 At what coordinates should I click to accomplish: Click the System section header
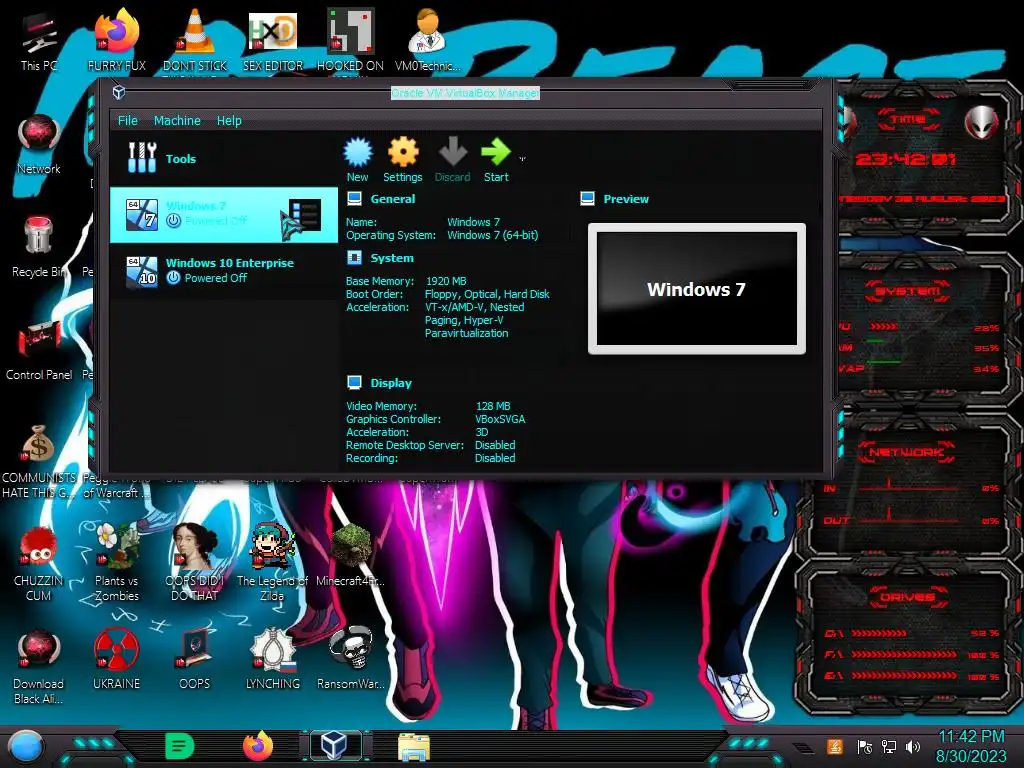392,258
